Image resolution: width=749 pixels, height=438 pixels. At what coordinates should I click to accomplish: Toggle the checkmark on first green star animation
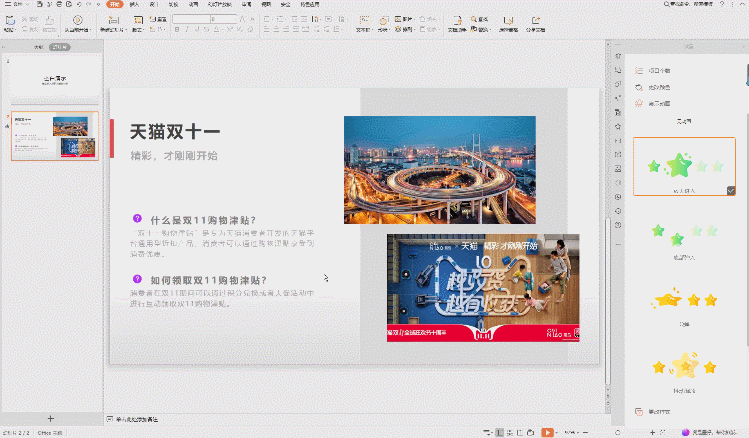point(731,189)
